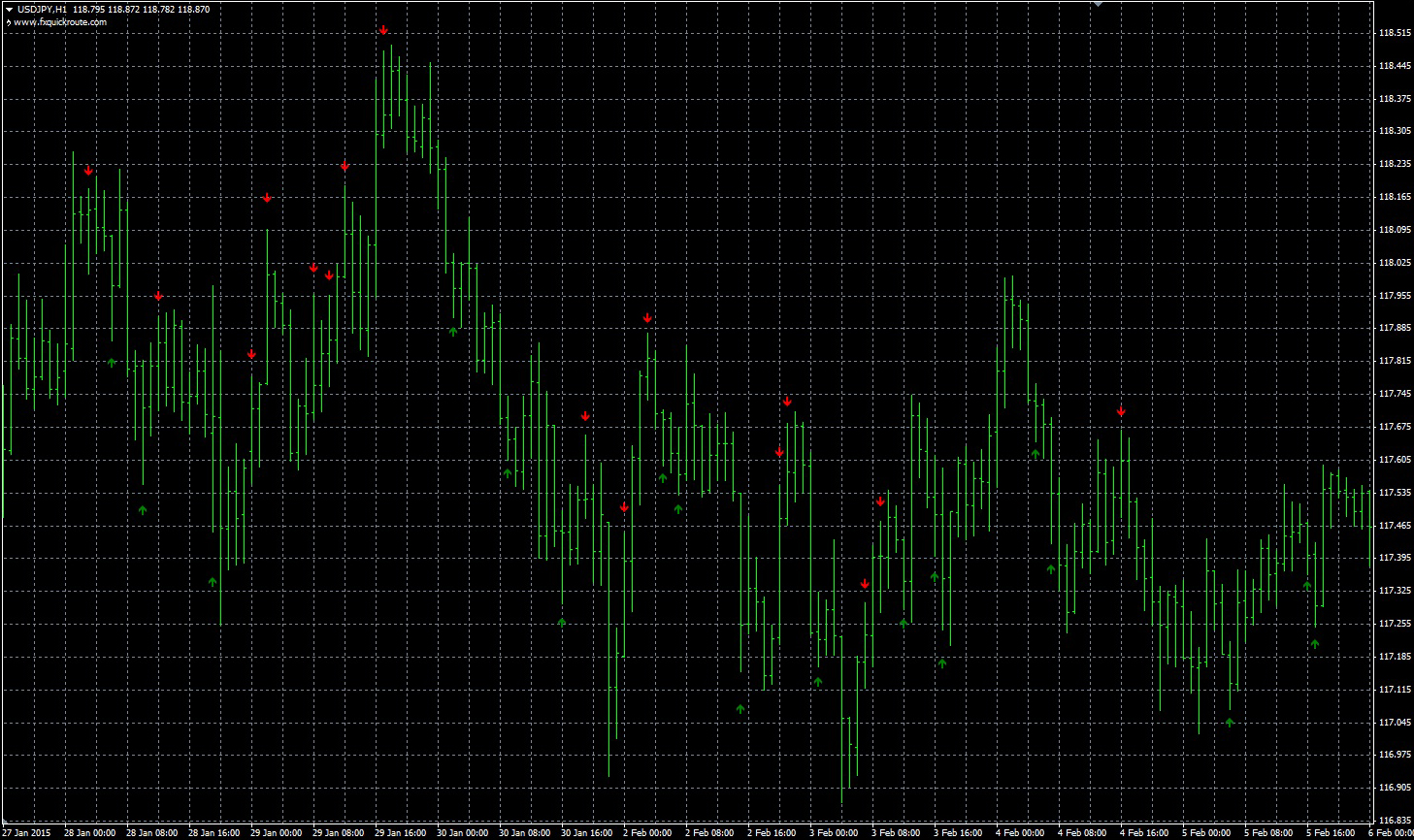The height and width of the screenshot is (840, 1414).
Task: Click the 27 Jan 2015 date label
Action: click(x=26, y=832)
